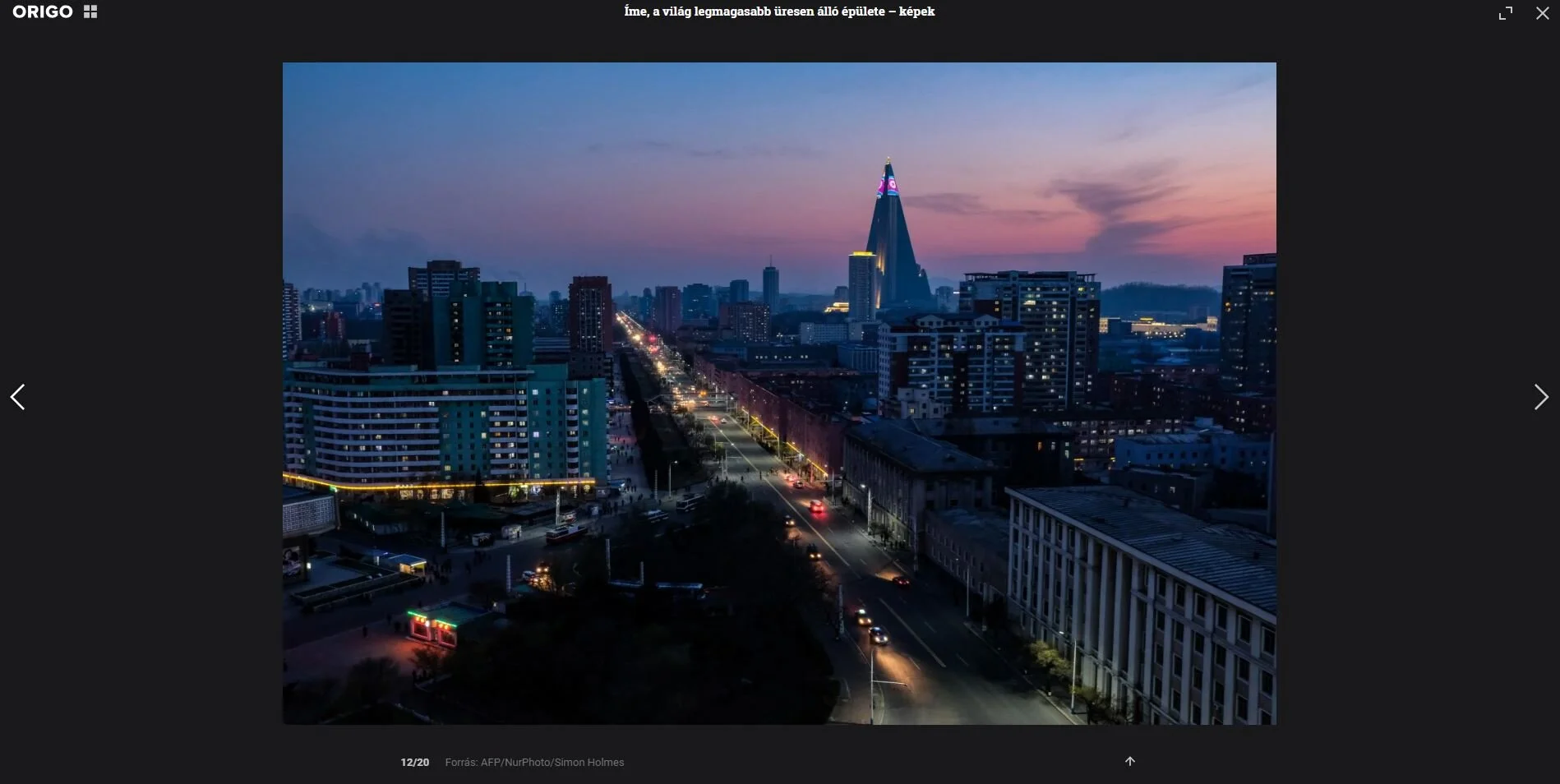The width and height of the screenshot is (1560, 784).
Task: Click the Pyongyang cityscape photo
Action: coord(778,393)
